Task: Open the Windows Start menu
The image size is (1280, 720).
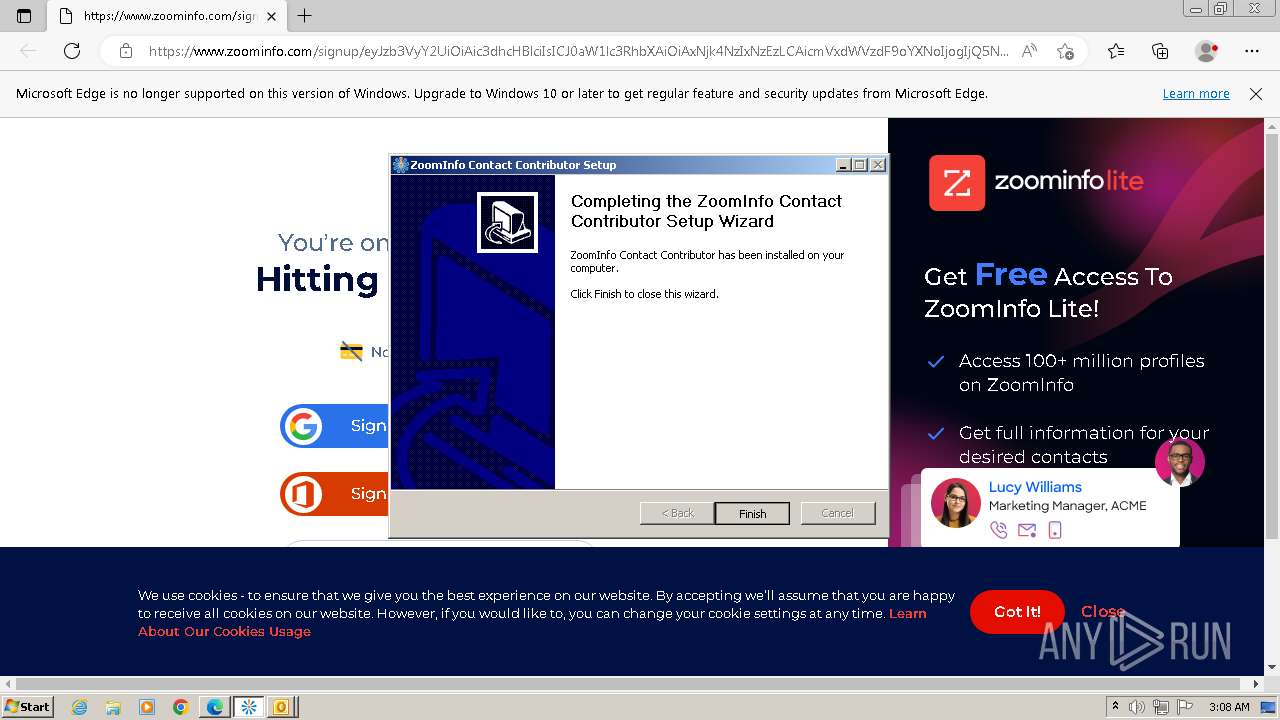Action: (28, 707)
